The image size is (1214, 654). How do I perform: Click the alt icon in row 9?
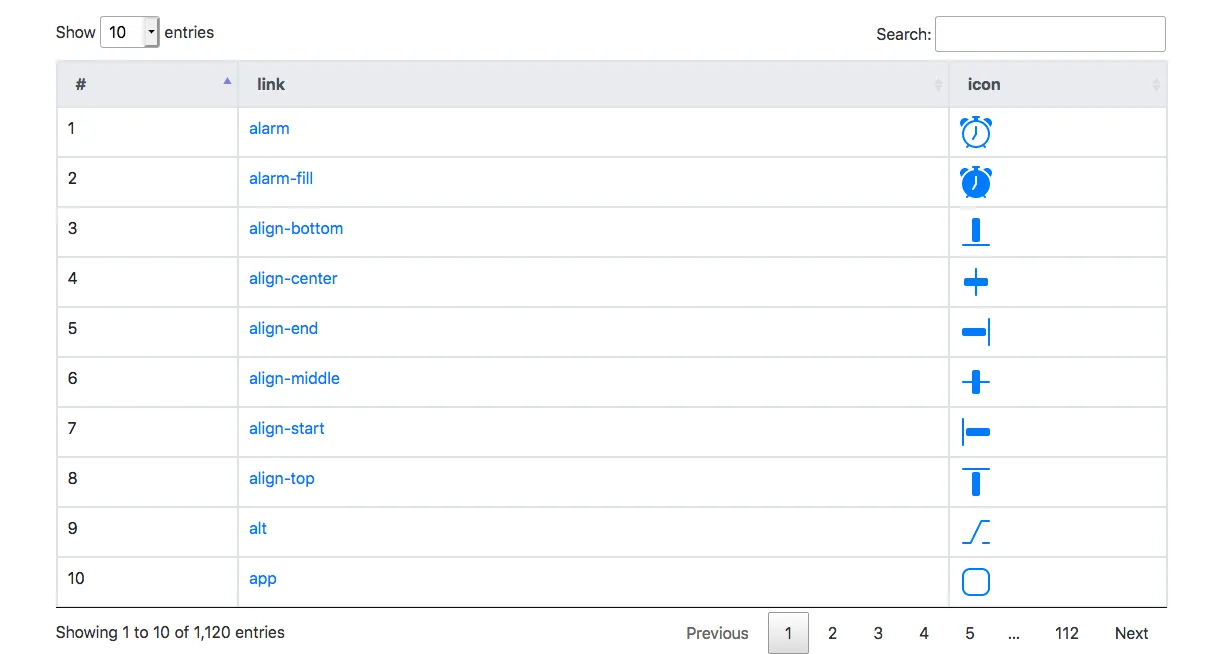[x=975, y=532]
